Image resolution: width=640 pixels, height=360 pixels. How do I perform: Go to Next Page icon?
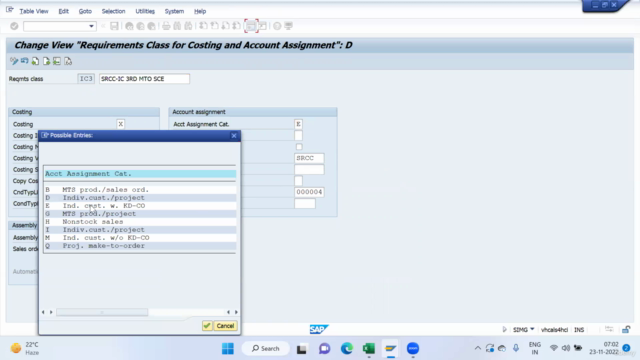225,26
